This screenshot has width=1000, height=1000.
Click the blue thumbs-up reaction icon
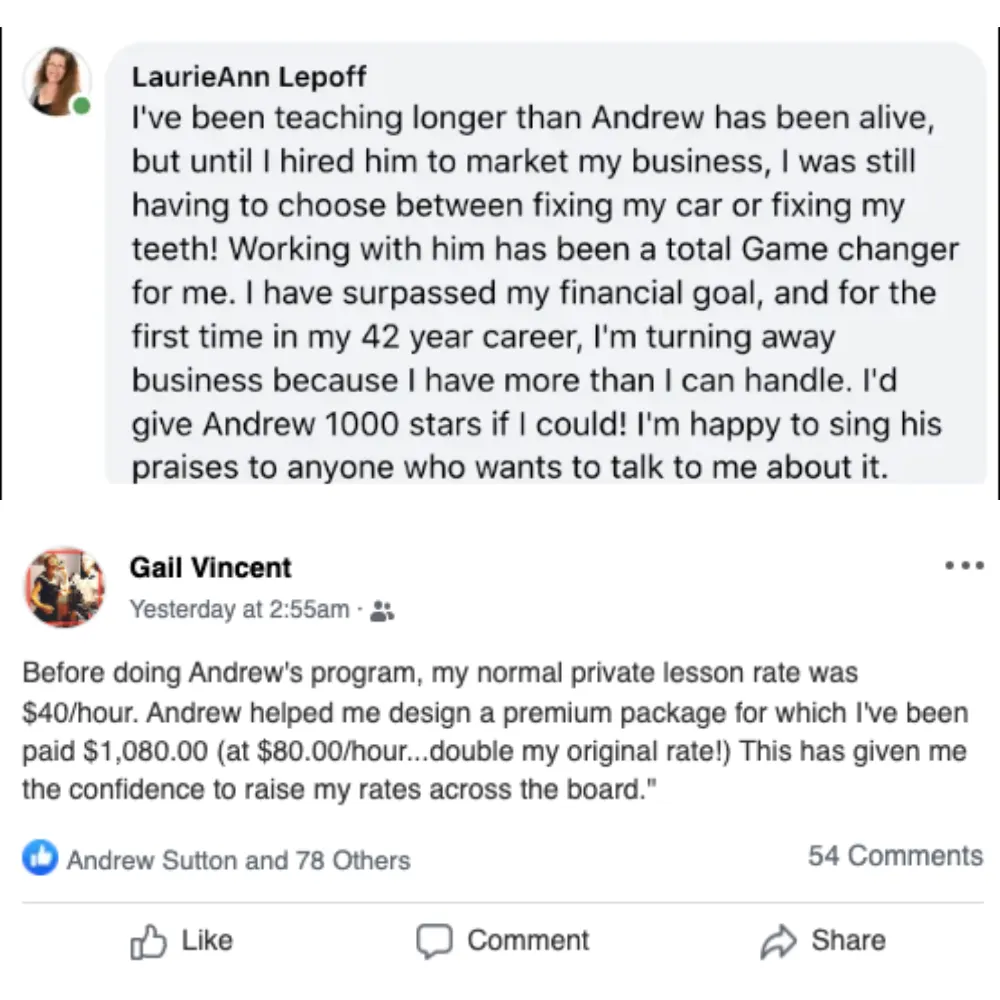40,857
